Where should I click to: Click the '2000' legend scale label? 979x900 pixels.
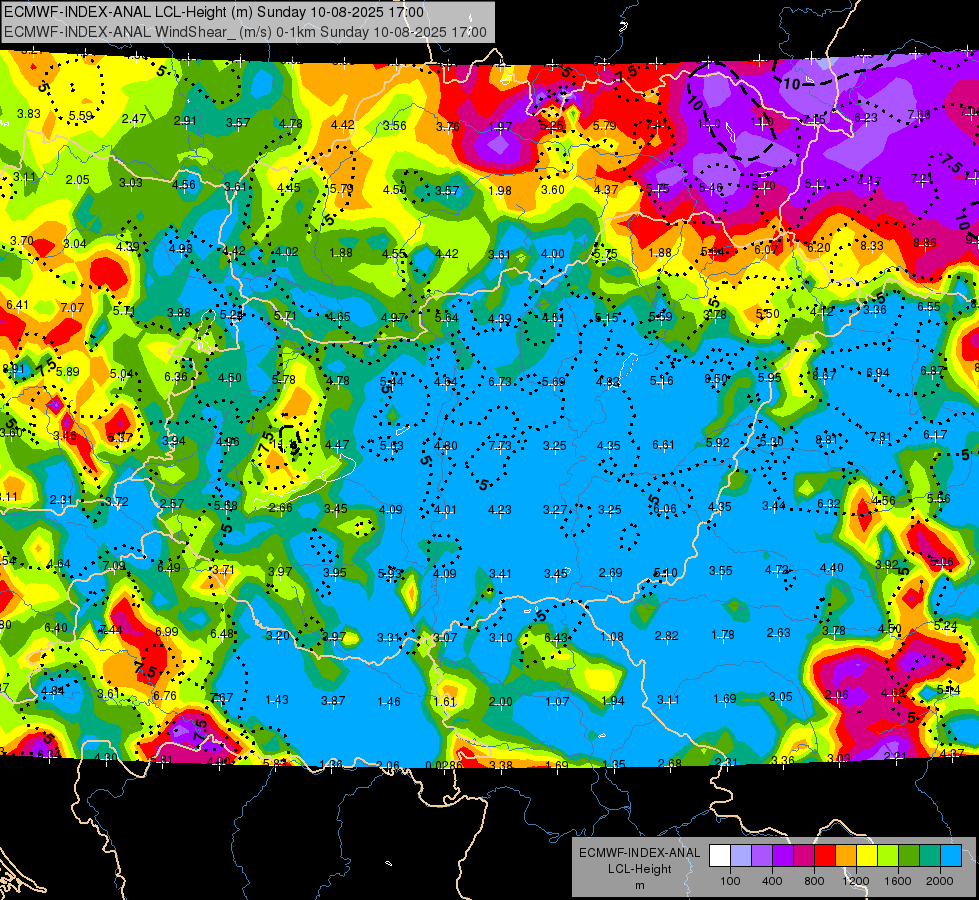click(940, 881)
